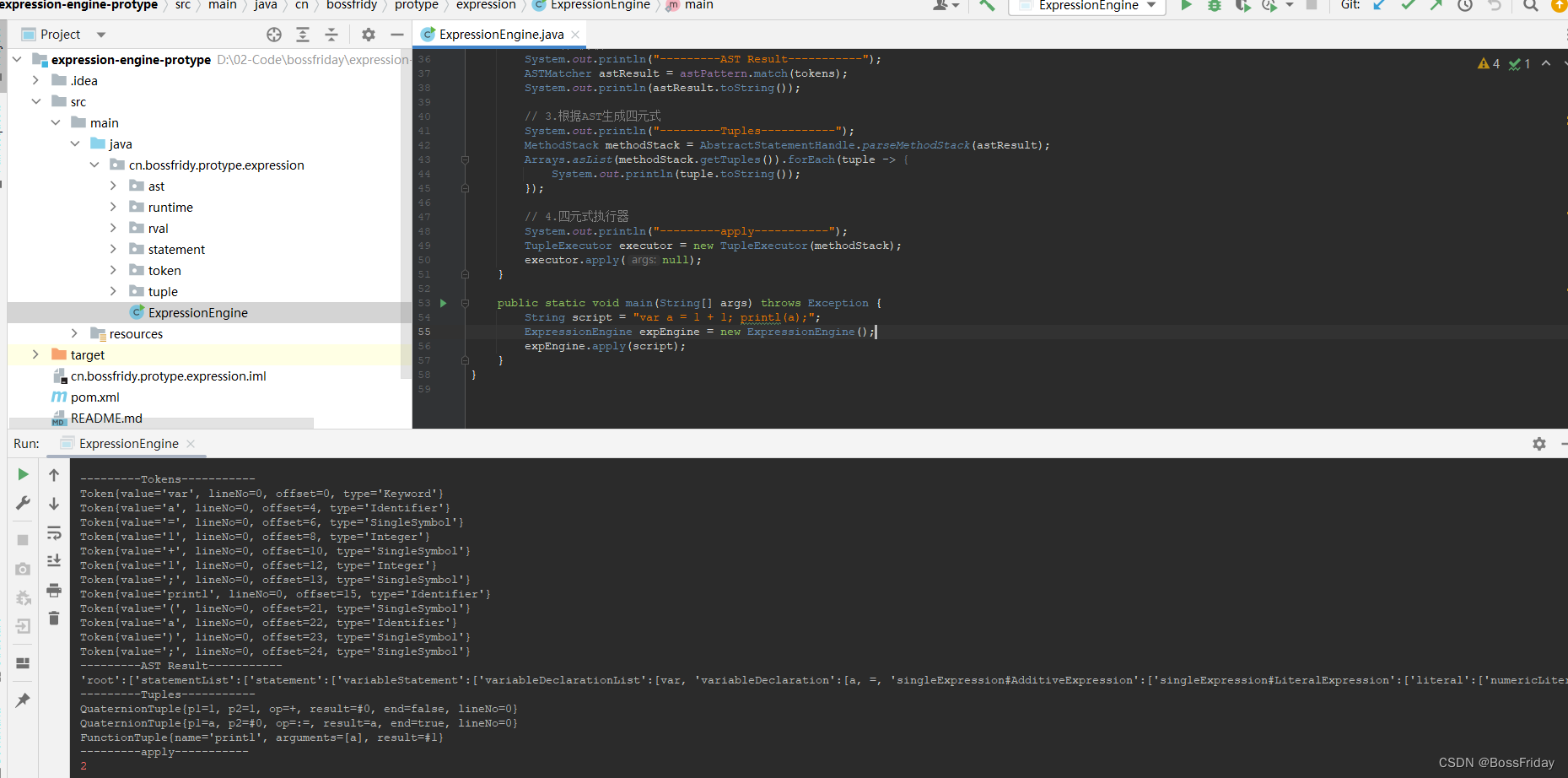Click the up stack trace arrow

tap(54, 475)
